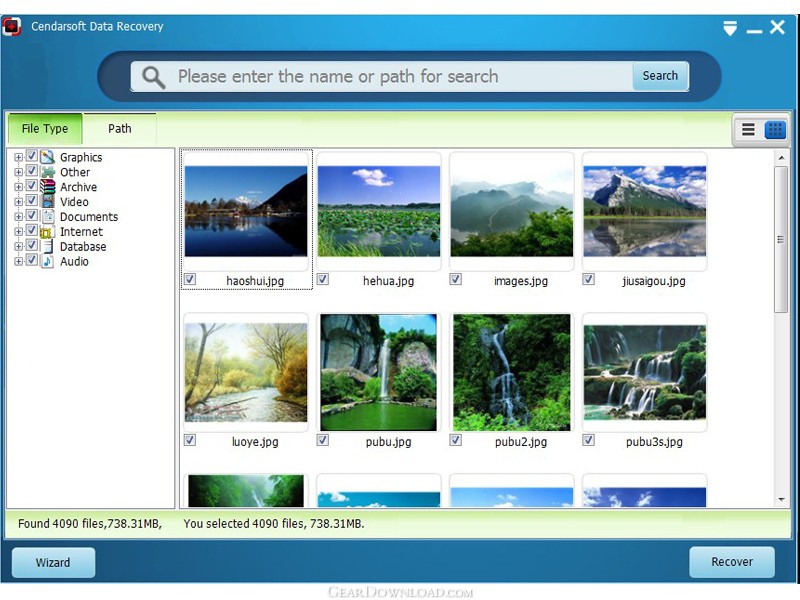Click the Recover button

coord(732,562)
